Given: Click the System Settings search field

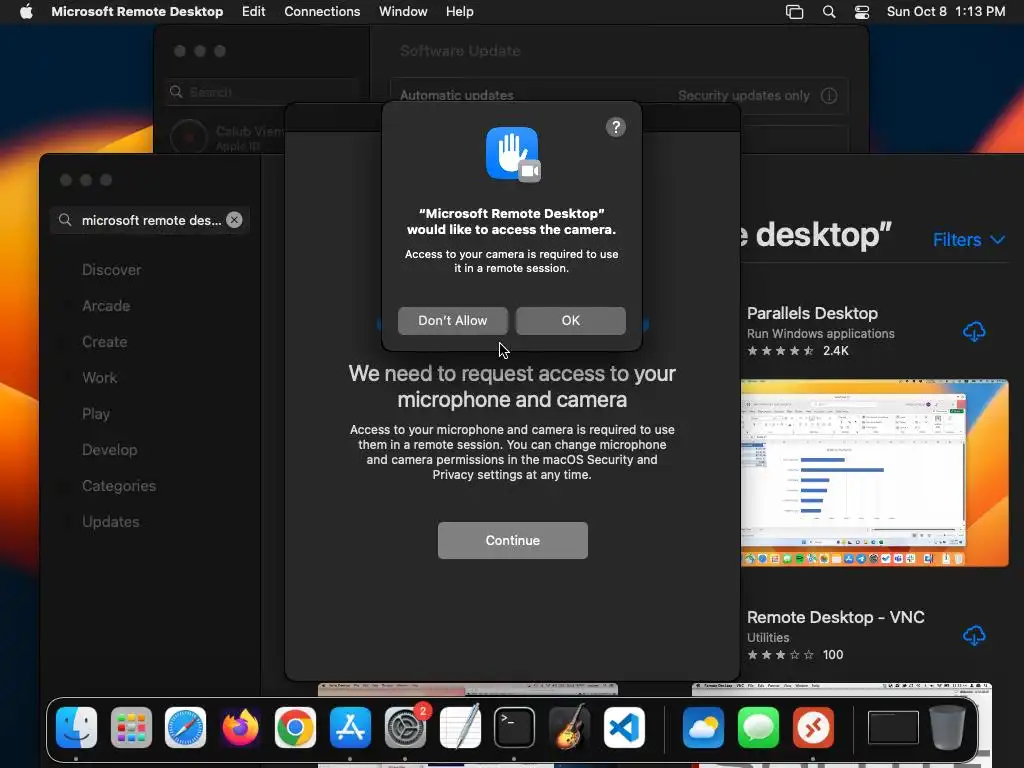Looking at the screenshot, I should pyautogui.click(x=263, y=92).
